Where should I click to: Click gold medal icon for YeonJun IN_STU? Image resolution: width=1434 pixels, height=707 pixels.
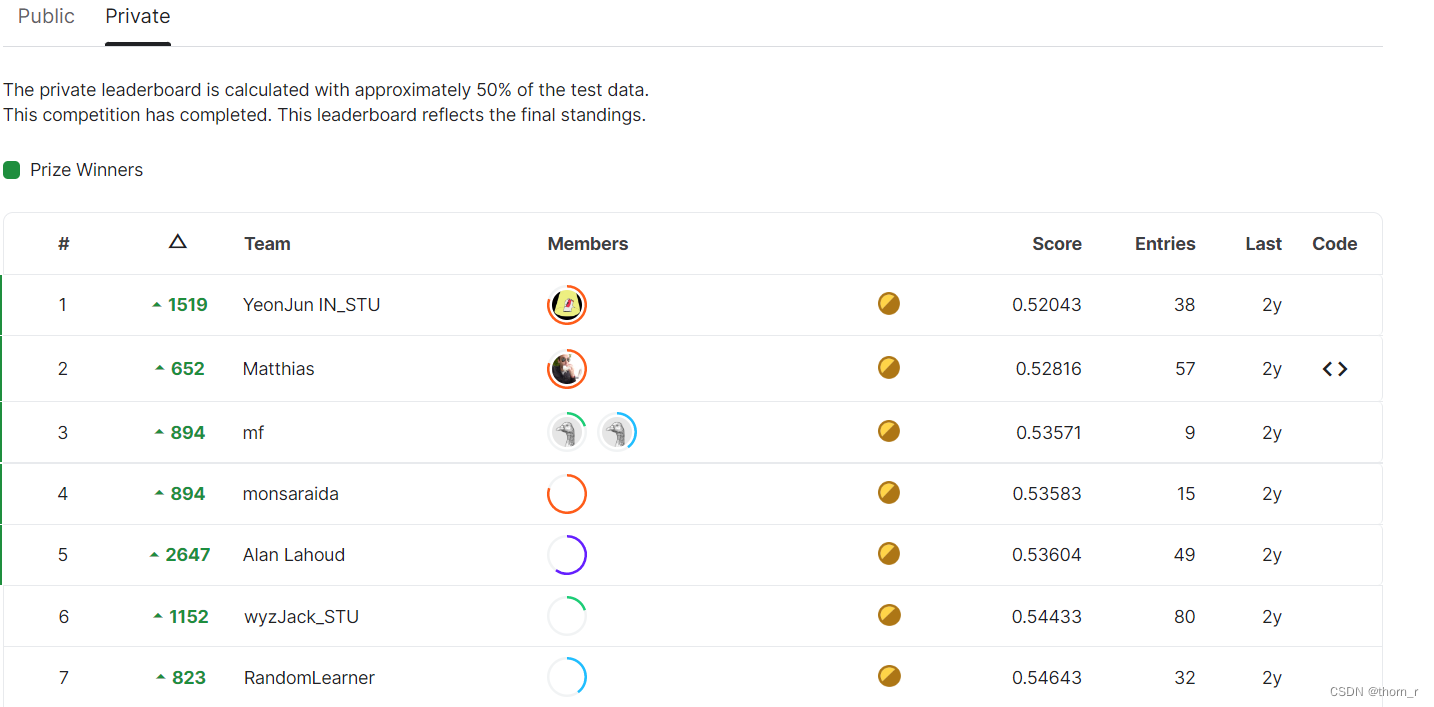[889, 303]
